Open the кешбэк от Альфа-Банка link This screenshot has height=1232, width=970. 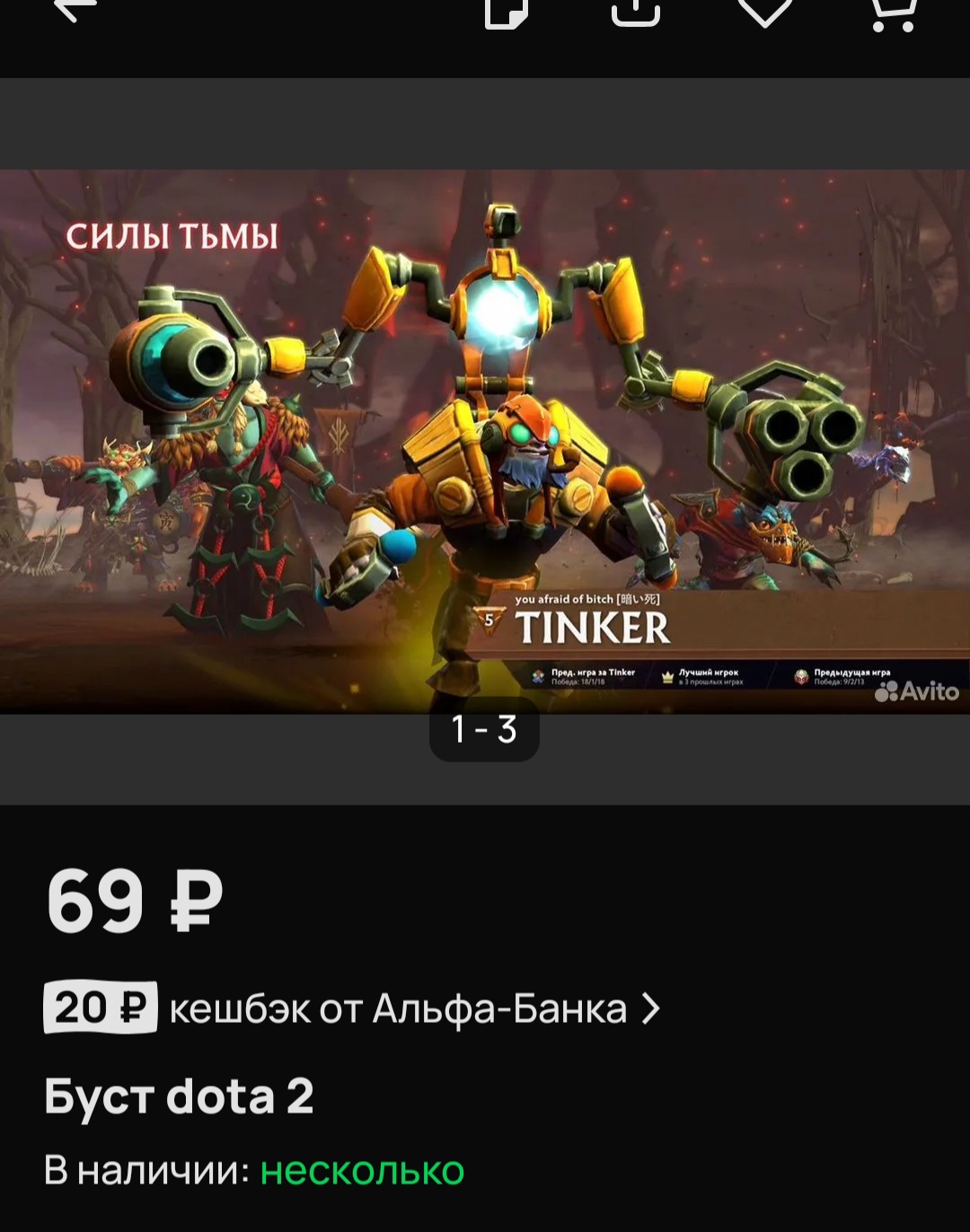point(398,1009)
